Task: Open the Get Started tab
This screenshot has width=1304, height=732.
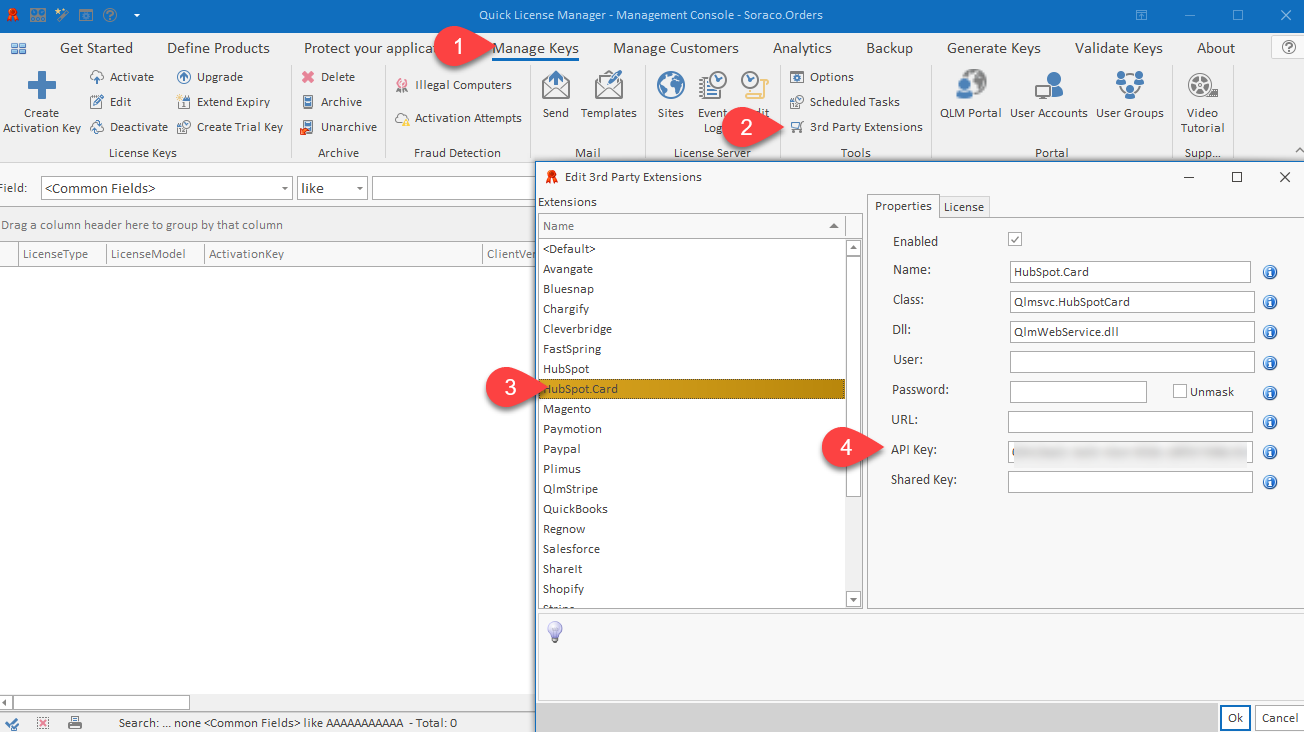Action: (96, 48)
